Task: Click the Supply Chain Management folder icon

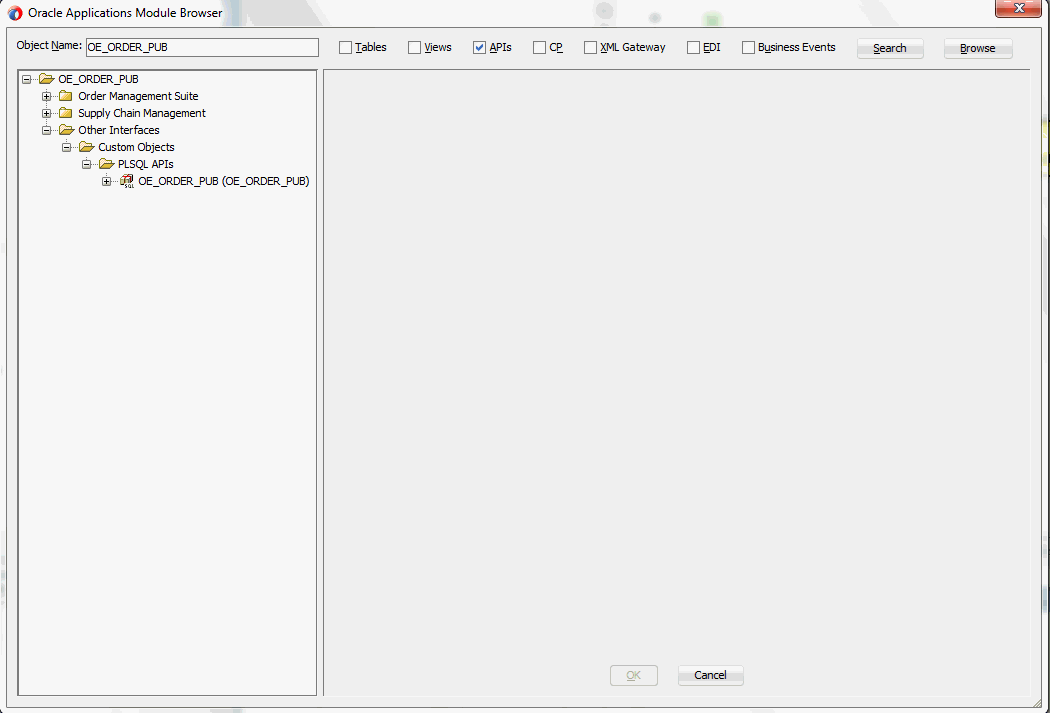Action: [66, 113]
